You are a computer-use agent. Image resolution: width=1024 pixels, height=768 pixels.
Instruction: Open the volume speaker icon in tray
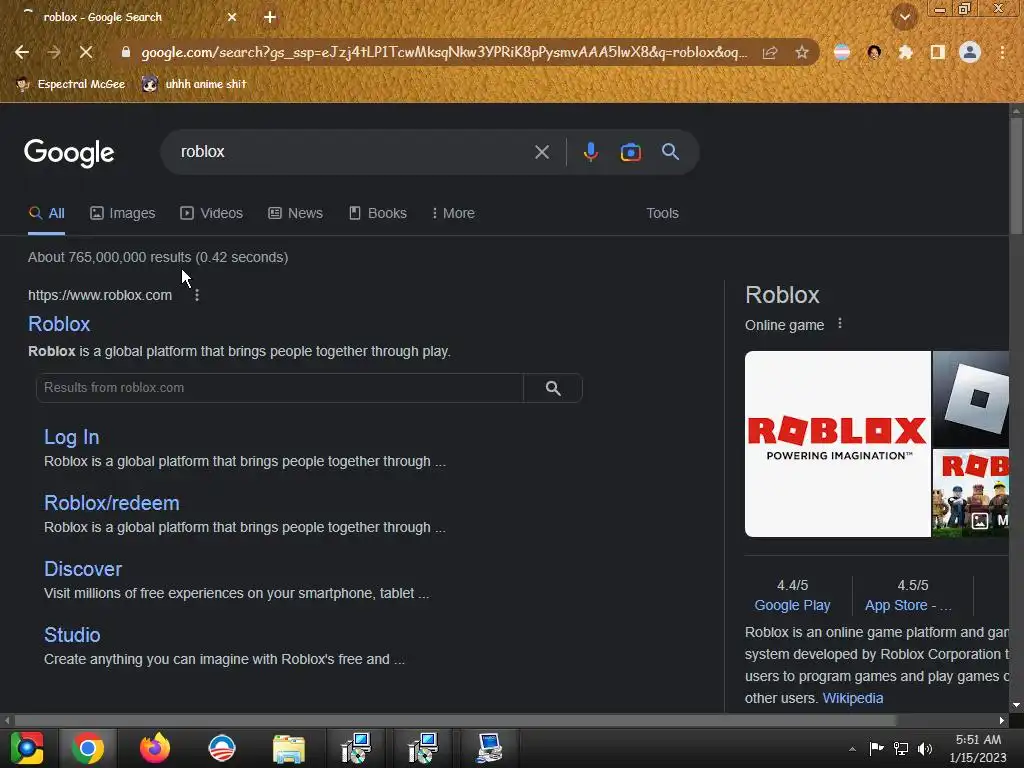click(925, 749)
